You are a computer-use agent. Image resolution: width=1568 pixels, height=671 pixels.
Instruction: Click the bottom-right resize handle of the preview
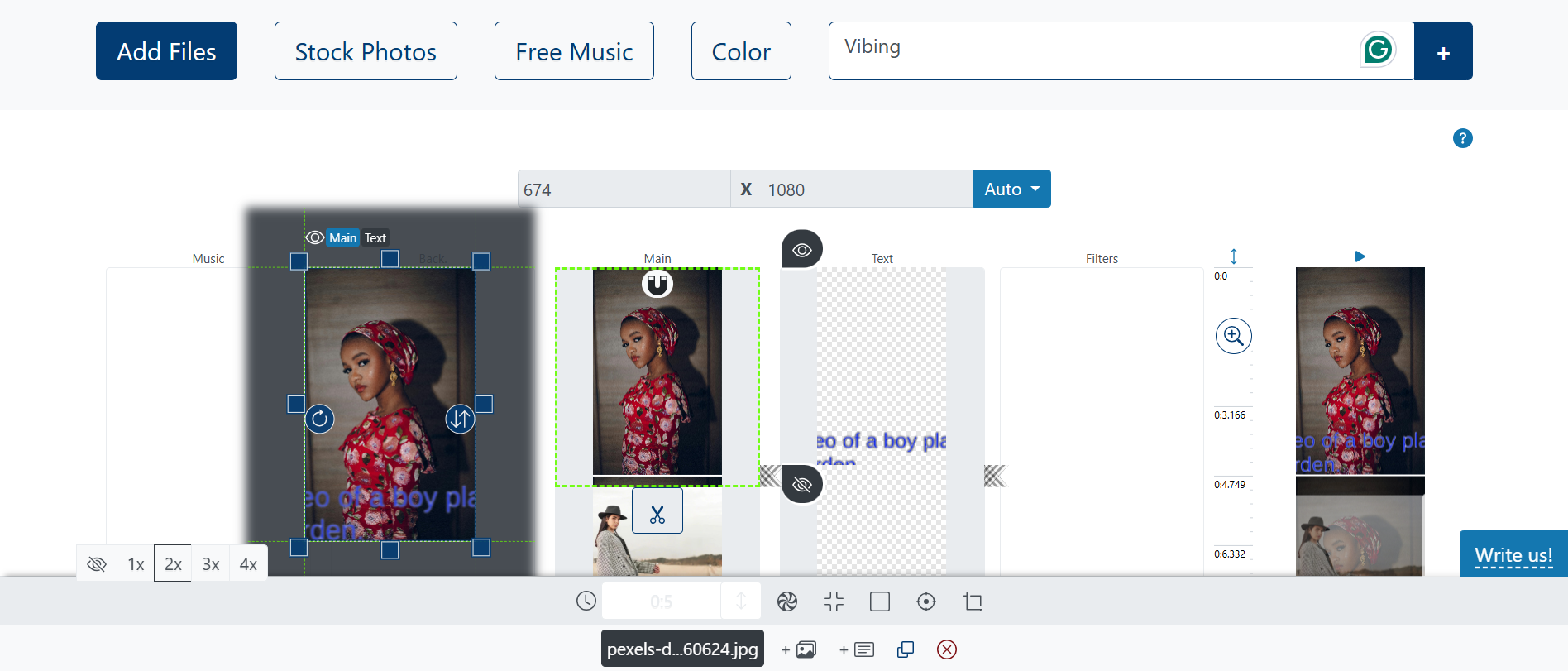(x=481, y=548)
